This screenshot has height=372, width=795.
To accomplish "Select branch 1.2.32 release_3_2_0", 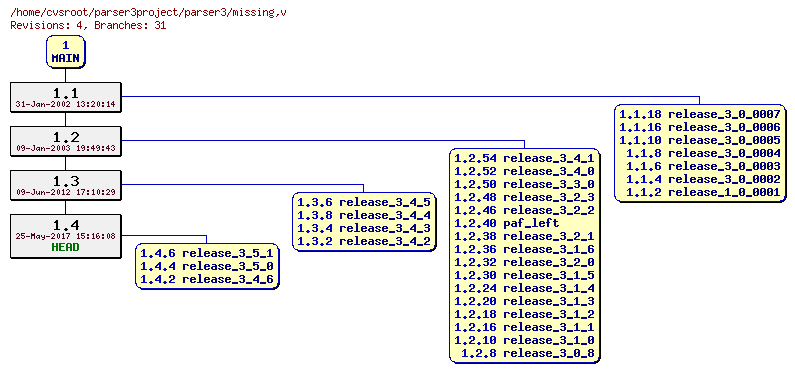I will pyautogui.click(x=524, y=262).
